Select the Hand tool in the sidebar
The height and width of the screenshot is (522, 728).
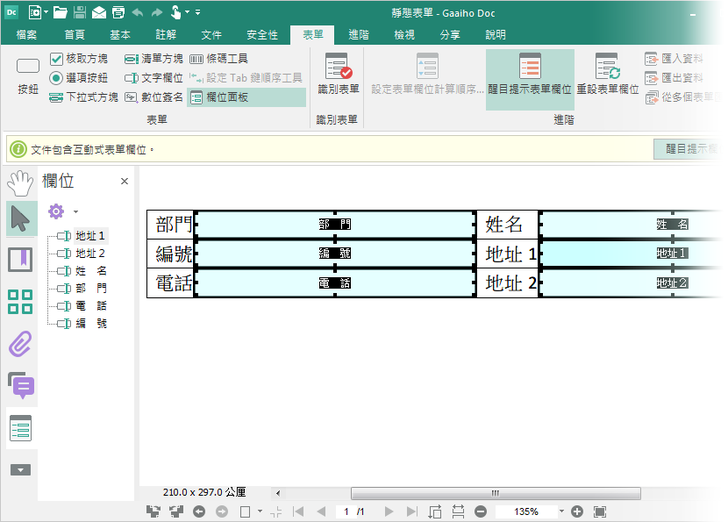pyautogui.click(x=20, y=183)
